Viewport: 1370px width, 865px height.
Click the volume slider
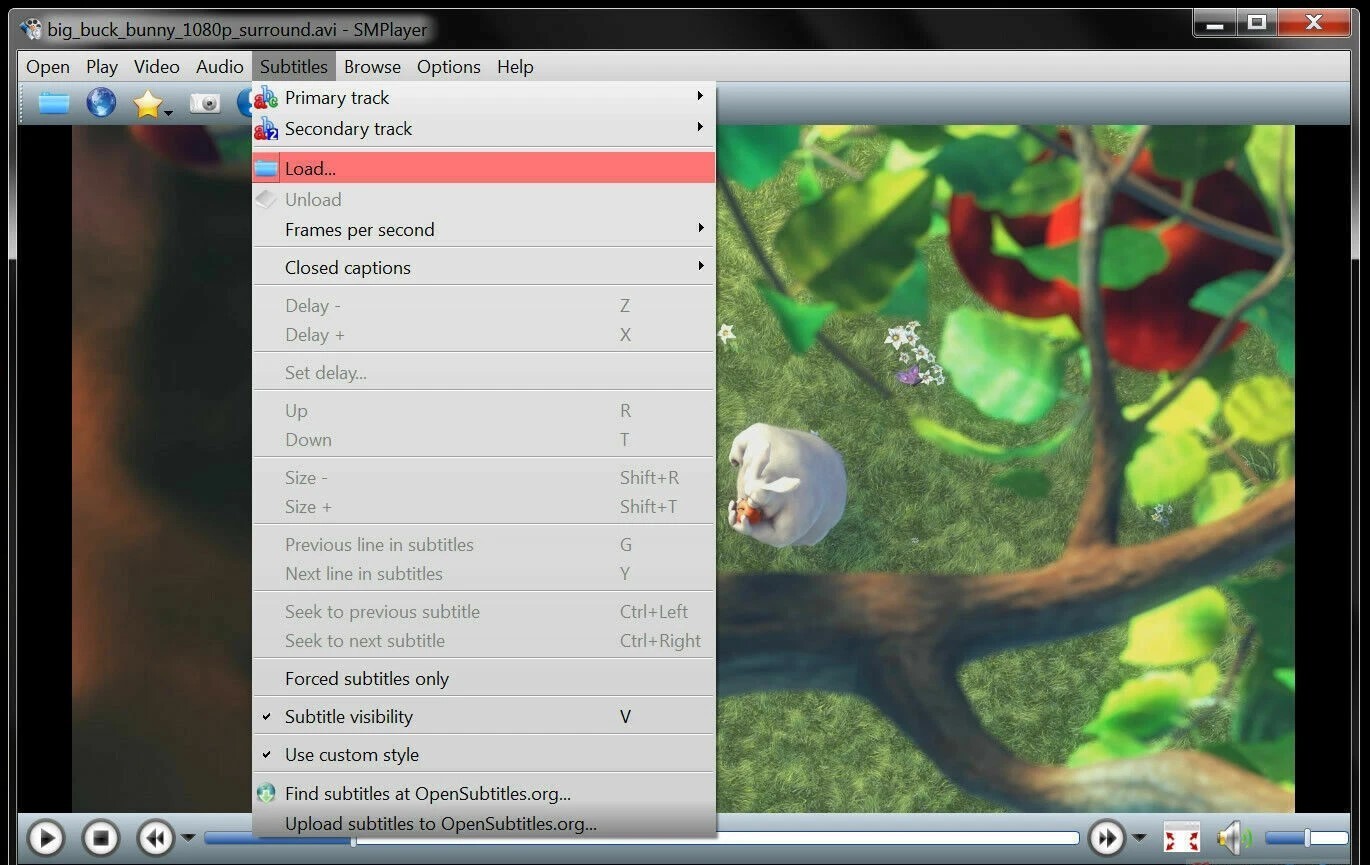[x=1306, y=838]
